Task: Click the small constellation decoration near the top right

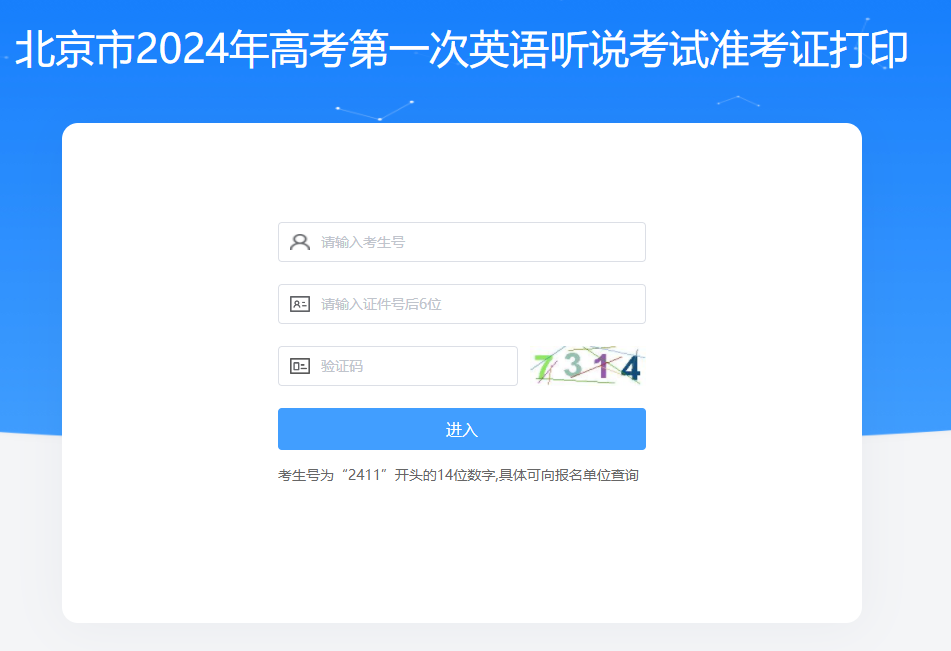Action: (x=738, y=101)
